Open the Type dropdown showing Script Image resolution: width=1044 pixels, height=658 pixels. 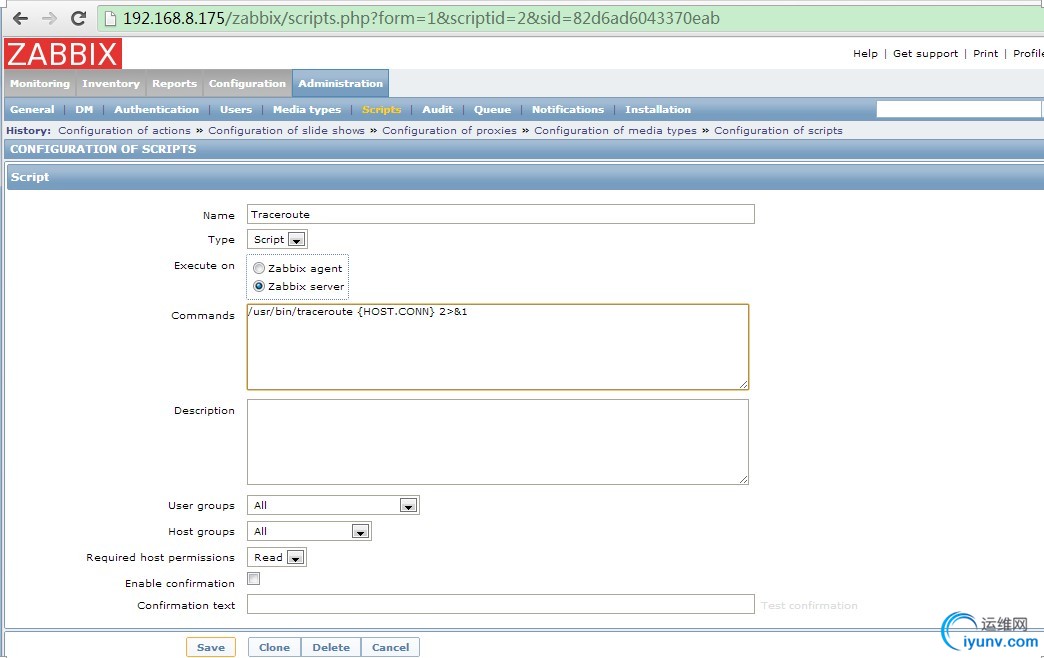[x=277, y=239]
